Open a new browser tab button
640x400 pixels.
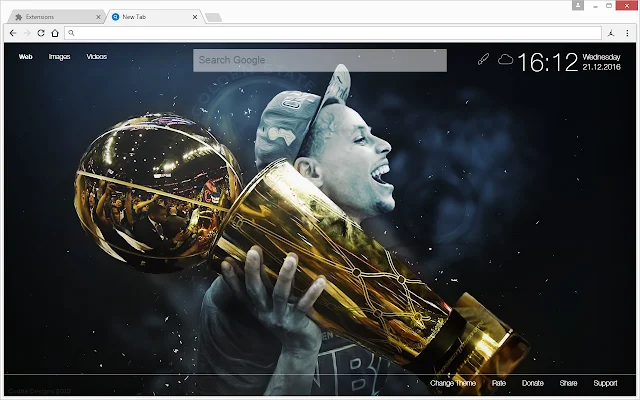(213, 17)
